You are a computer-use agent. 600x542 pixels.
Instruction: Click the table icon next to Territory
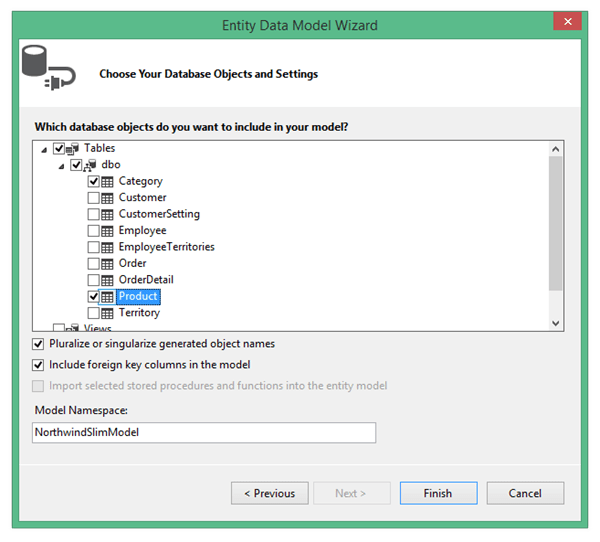tap(108, 313)
